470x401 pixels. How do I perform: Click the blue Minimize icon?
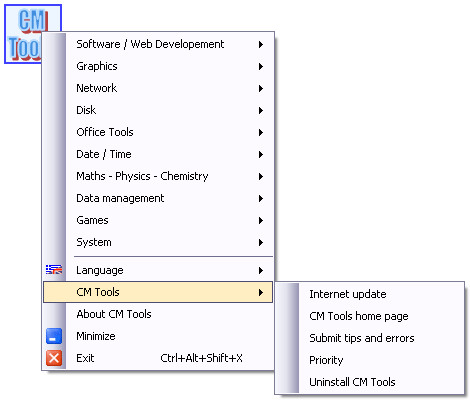click(54, 336)
